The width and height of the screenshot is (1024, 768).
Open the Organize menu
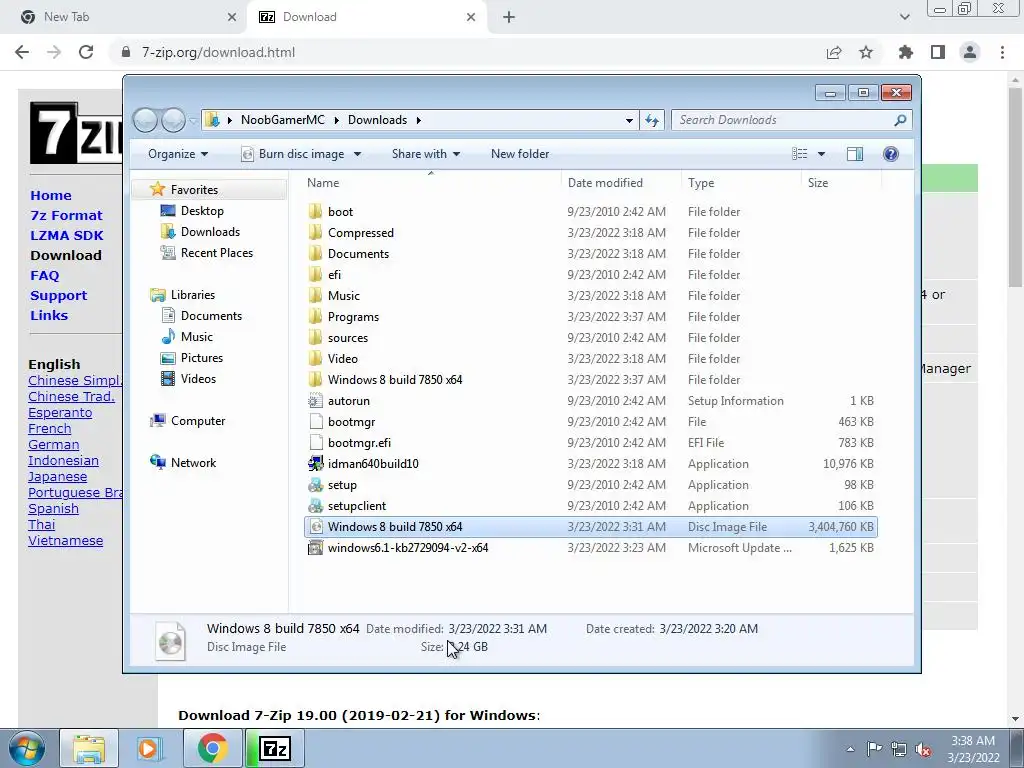(178, 154)
